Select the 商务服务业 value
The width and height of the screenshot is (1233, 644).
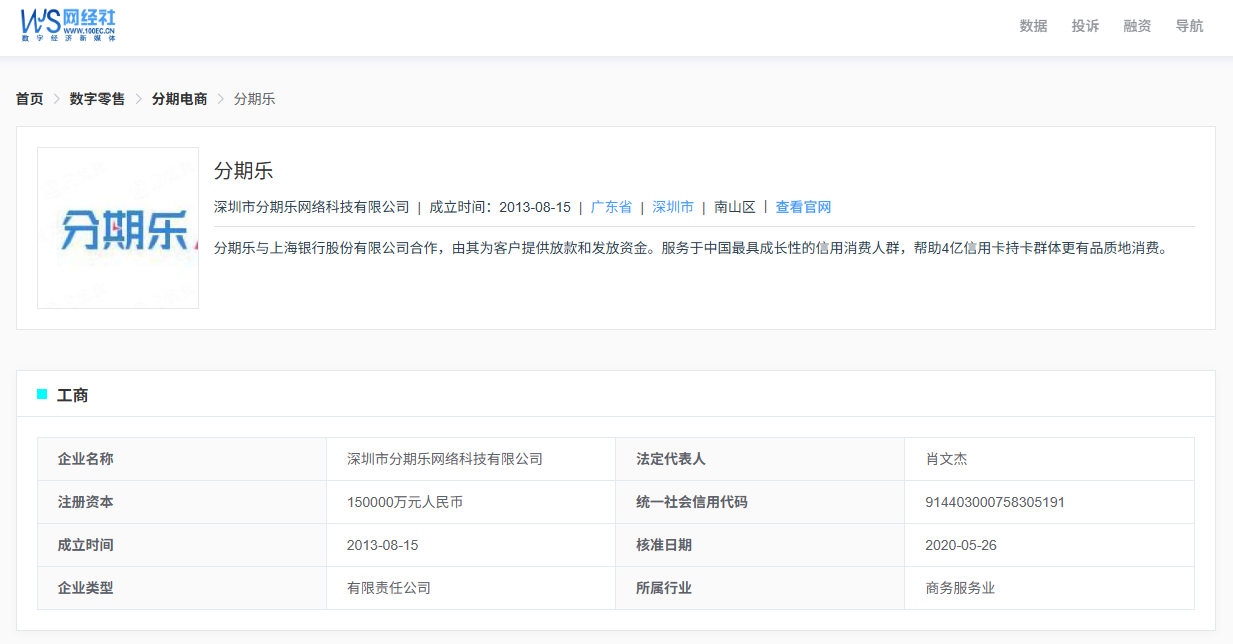coord(961,588)
